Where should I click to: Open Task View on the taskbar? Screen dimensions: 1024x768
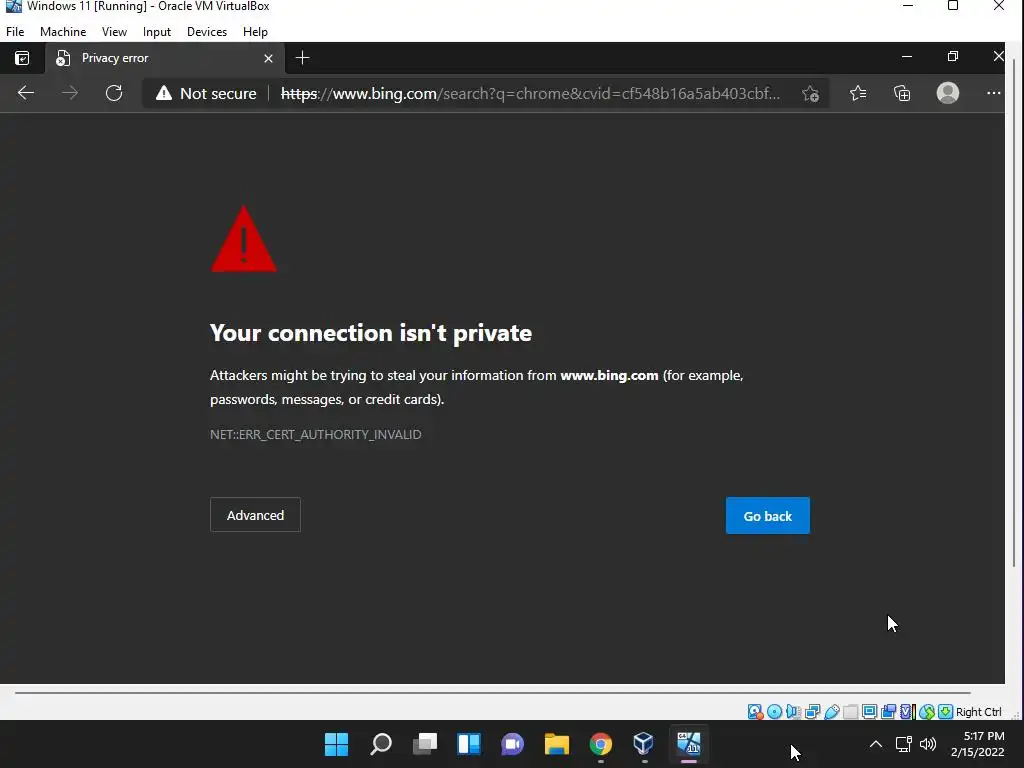click(424, 744)
